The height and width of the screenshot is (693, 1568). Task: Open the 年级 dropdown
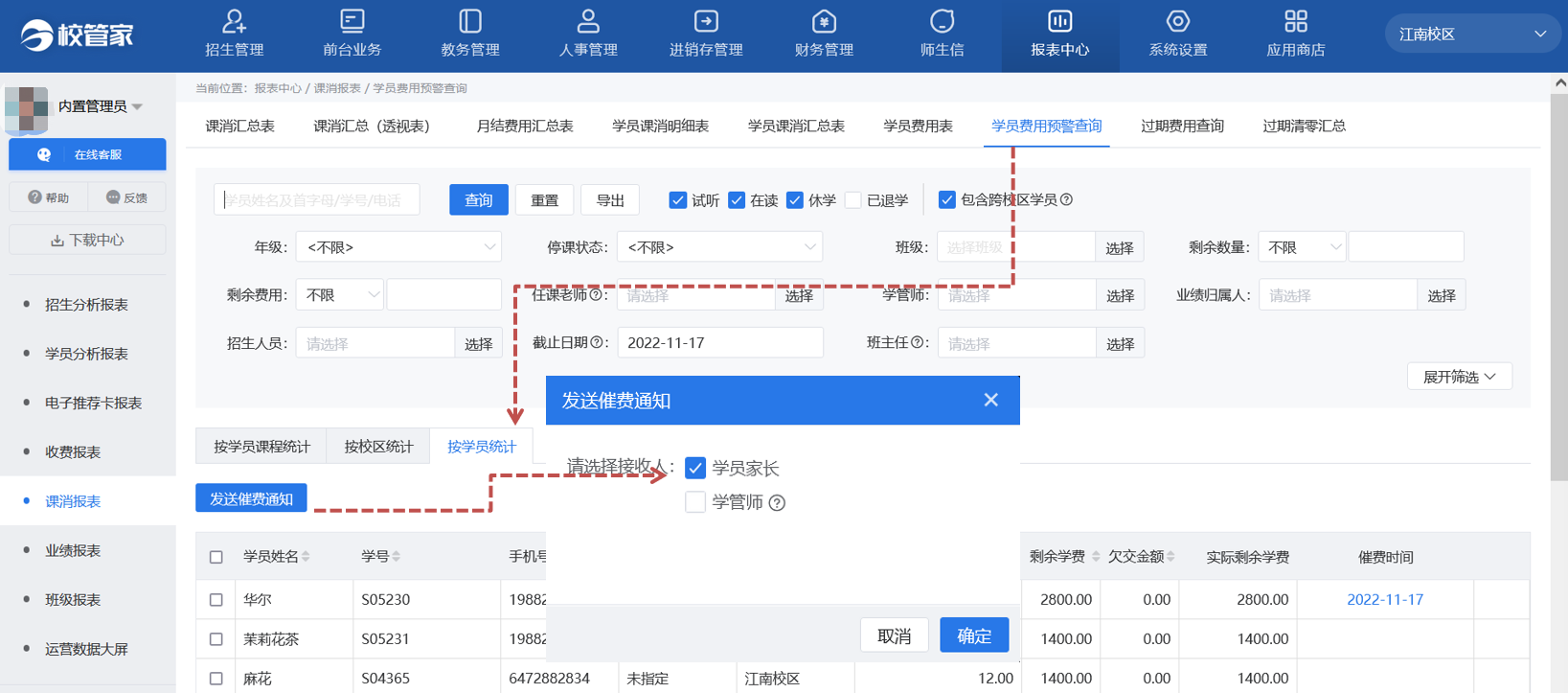[x=398, y=247]
